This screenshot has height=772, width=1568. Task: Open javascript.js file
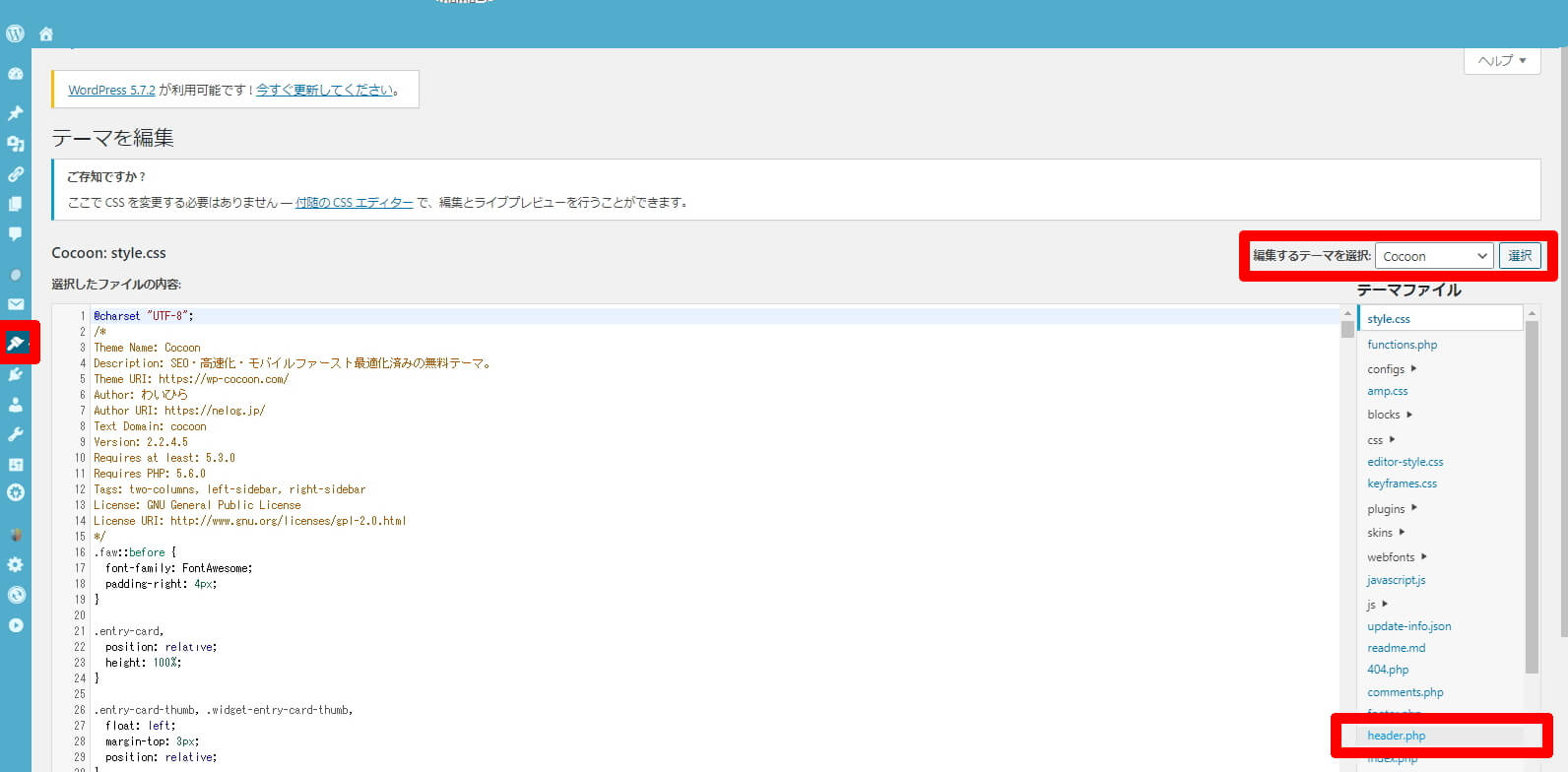point(1396,580)
